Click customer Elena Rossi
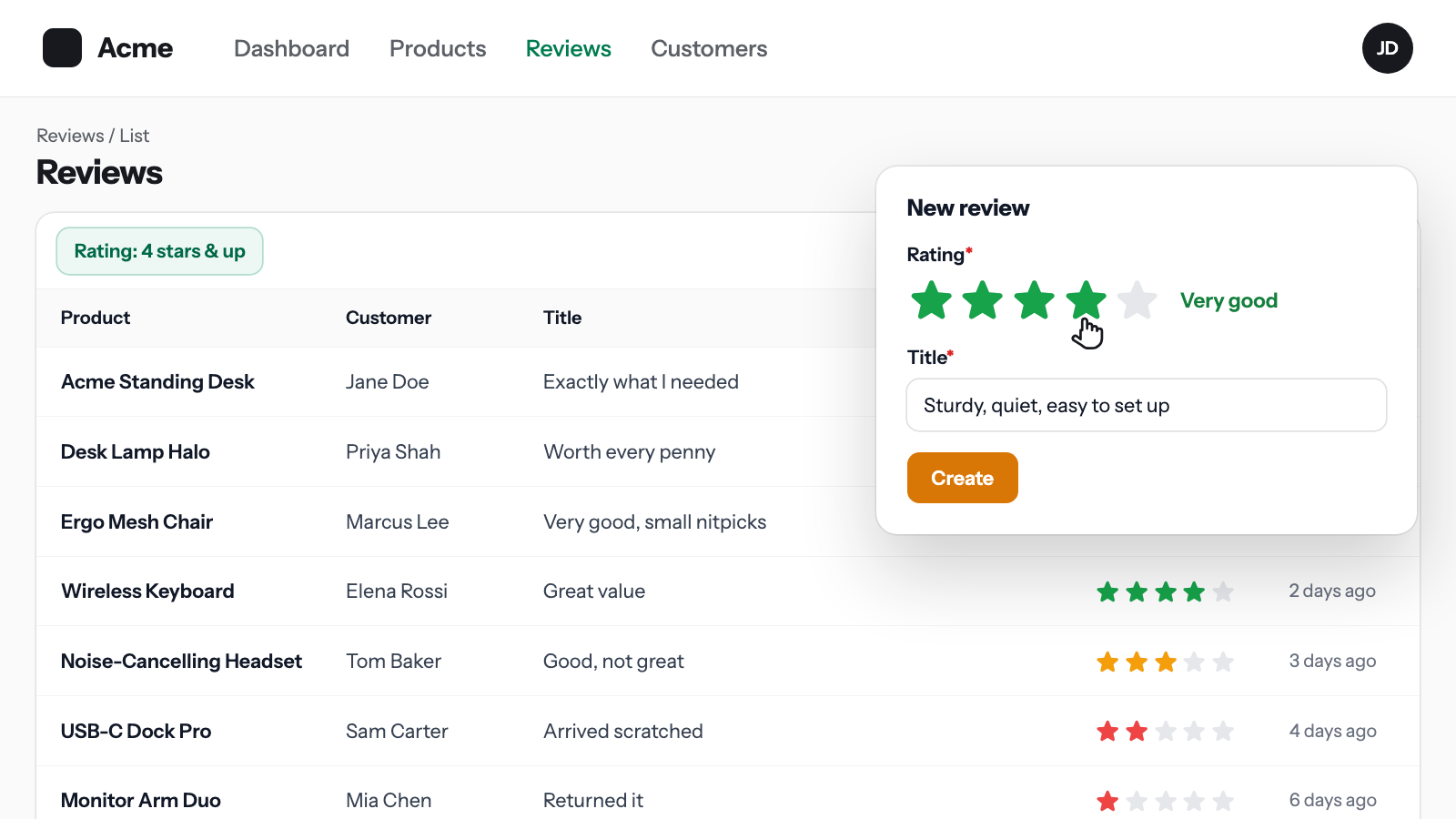The height and width of the screenshot is (819, 1456). (x=397, y=591)
